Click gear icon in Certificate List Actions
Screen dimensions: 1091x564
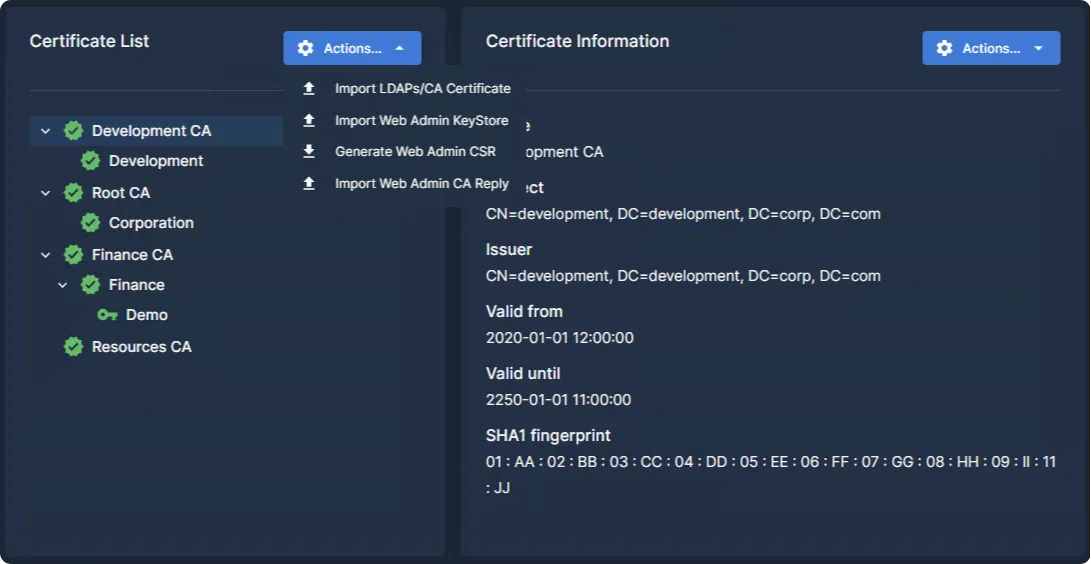tap(305, 48)
